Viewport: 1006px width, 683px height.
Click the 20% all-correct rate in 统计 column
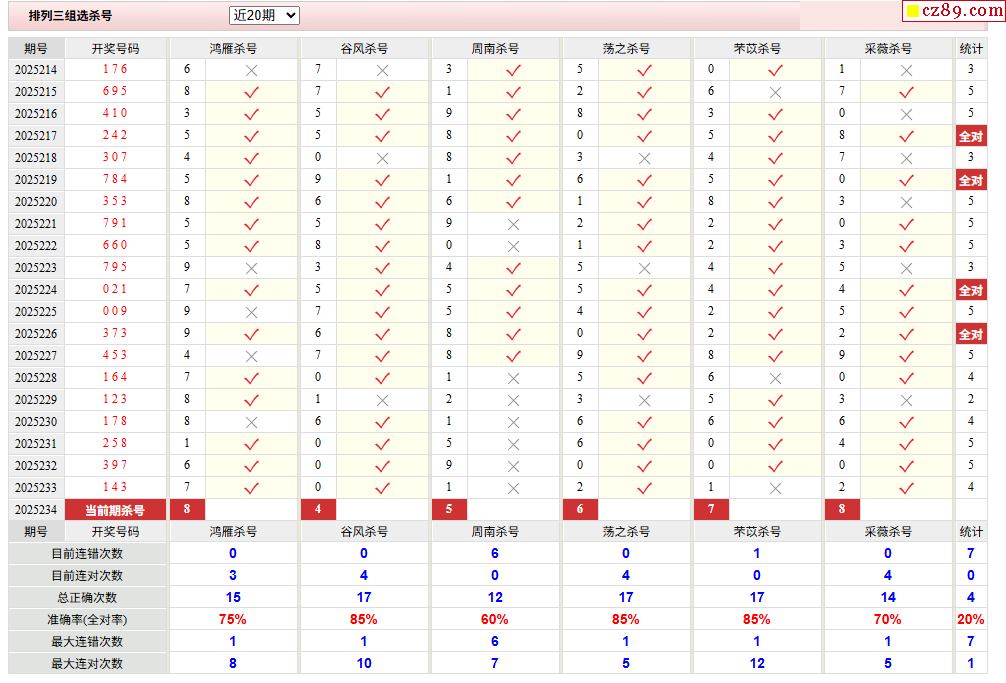tap(971, 620)
